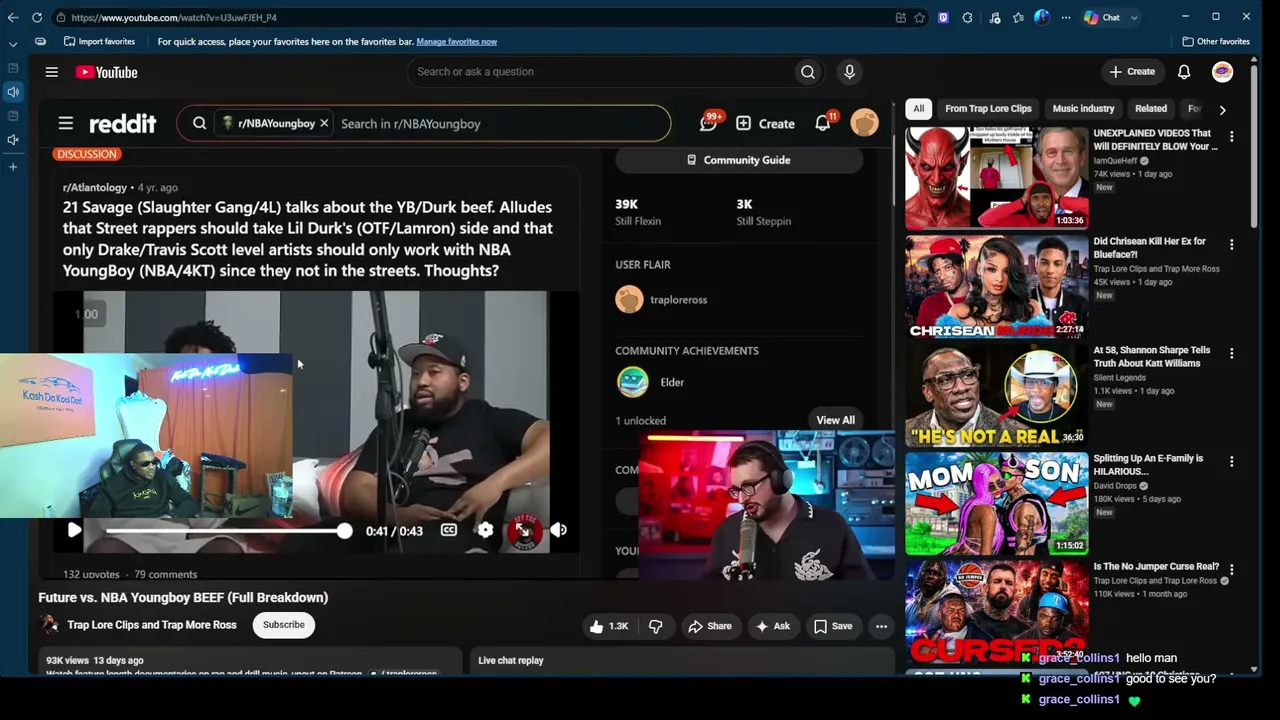Open YouTube notifications bell
The image size is (1280, 720).
click(x=1184, y=72)
